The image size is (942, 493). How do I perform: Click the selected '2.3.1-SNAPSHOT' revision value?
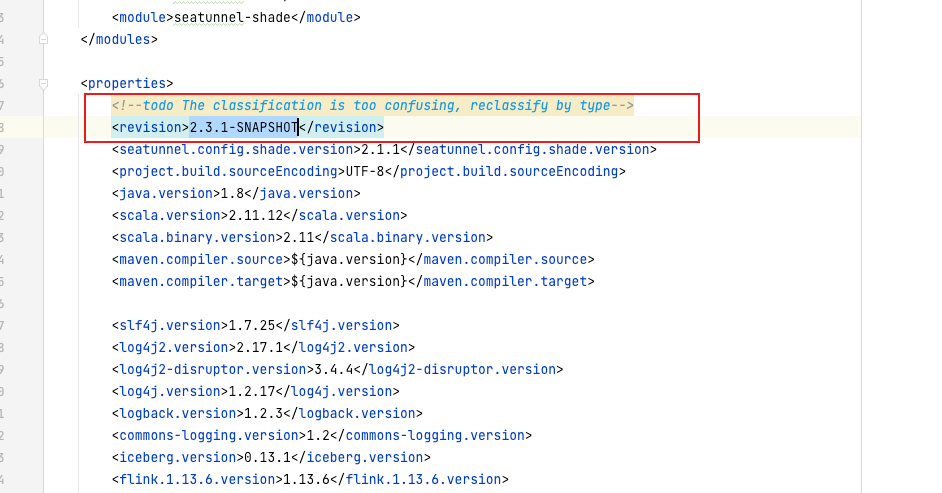pyautogui.click(x=244, y=127)
